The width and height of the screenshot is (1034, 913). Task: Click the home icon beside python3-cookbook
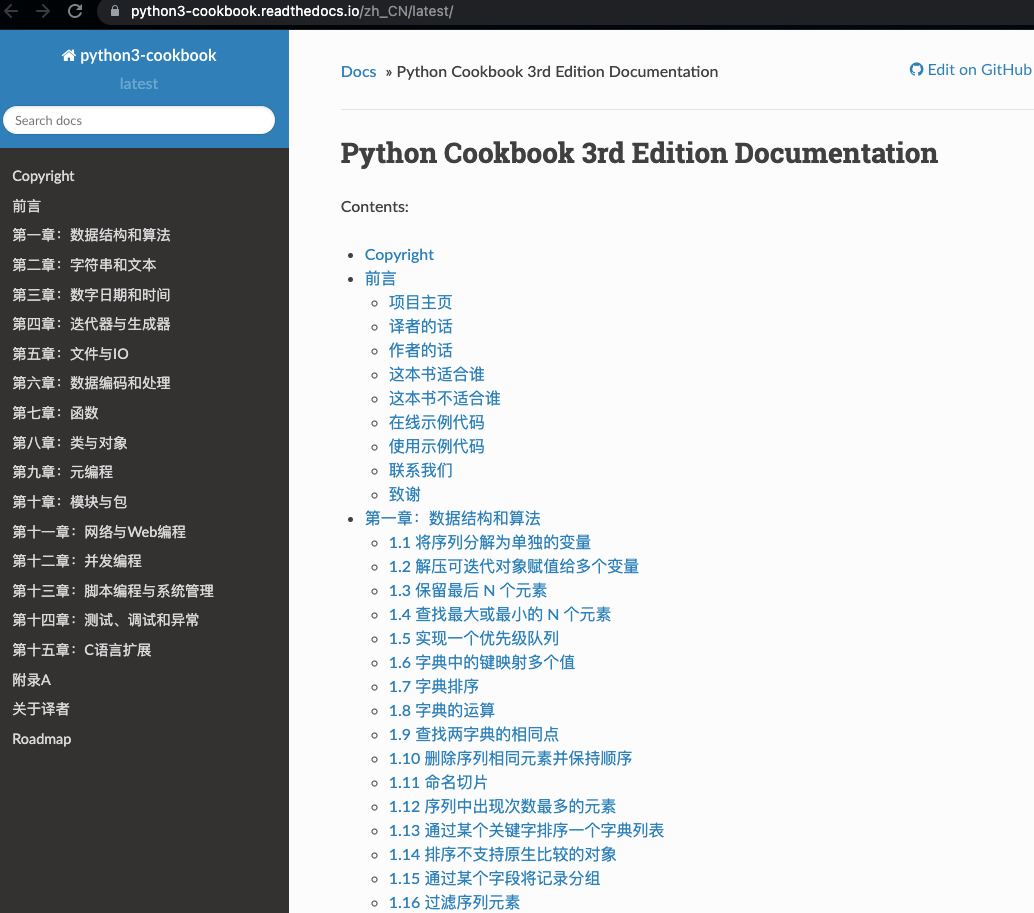pyautogui.click(x=69, y=55)
